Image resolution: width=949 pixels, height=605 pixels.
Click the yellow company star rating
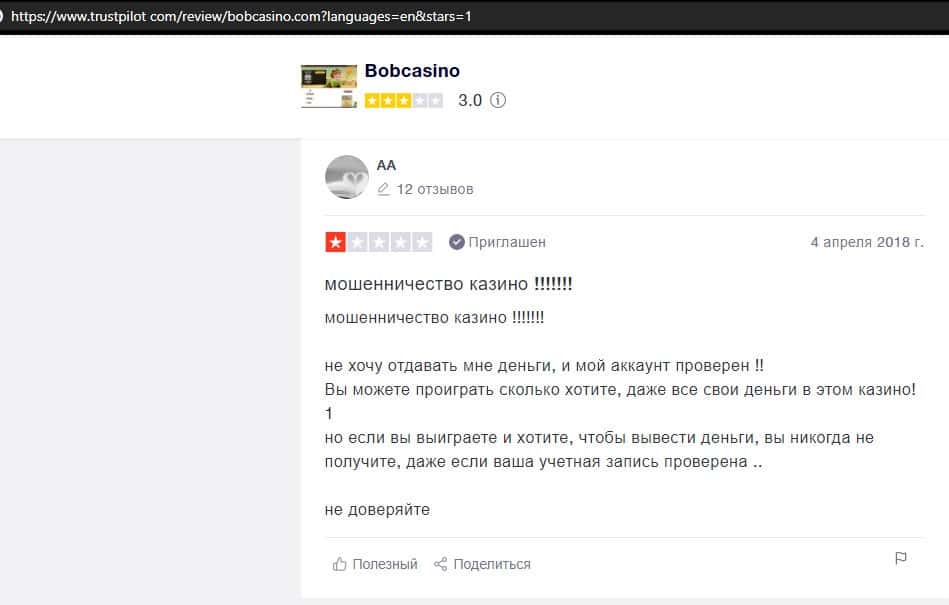point(404,100)
